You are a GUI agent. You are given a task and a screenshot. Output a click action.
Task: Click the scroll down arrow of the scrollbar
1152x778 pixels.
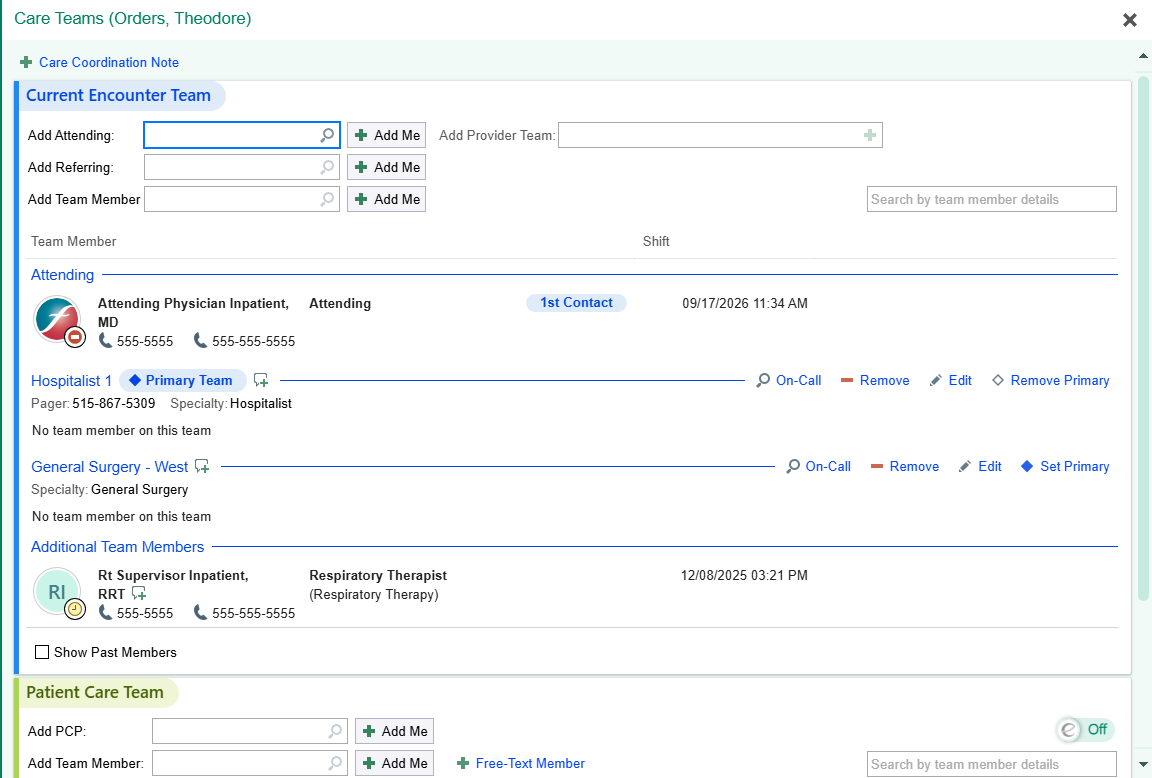[1143, 766]
